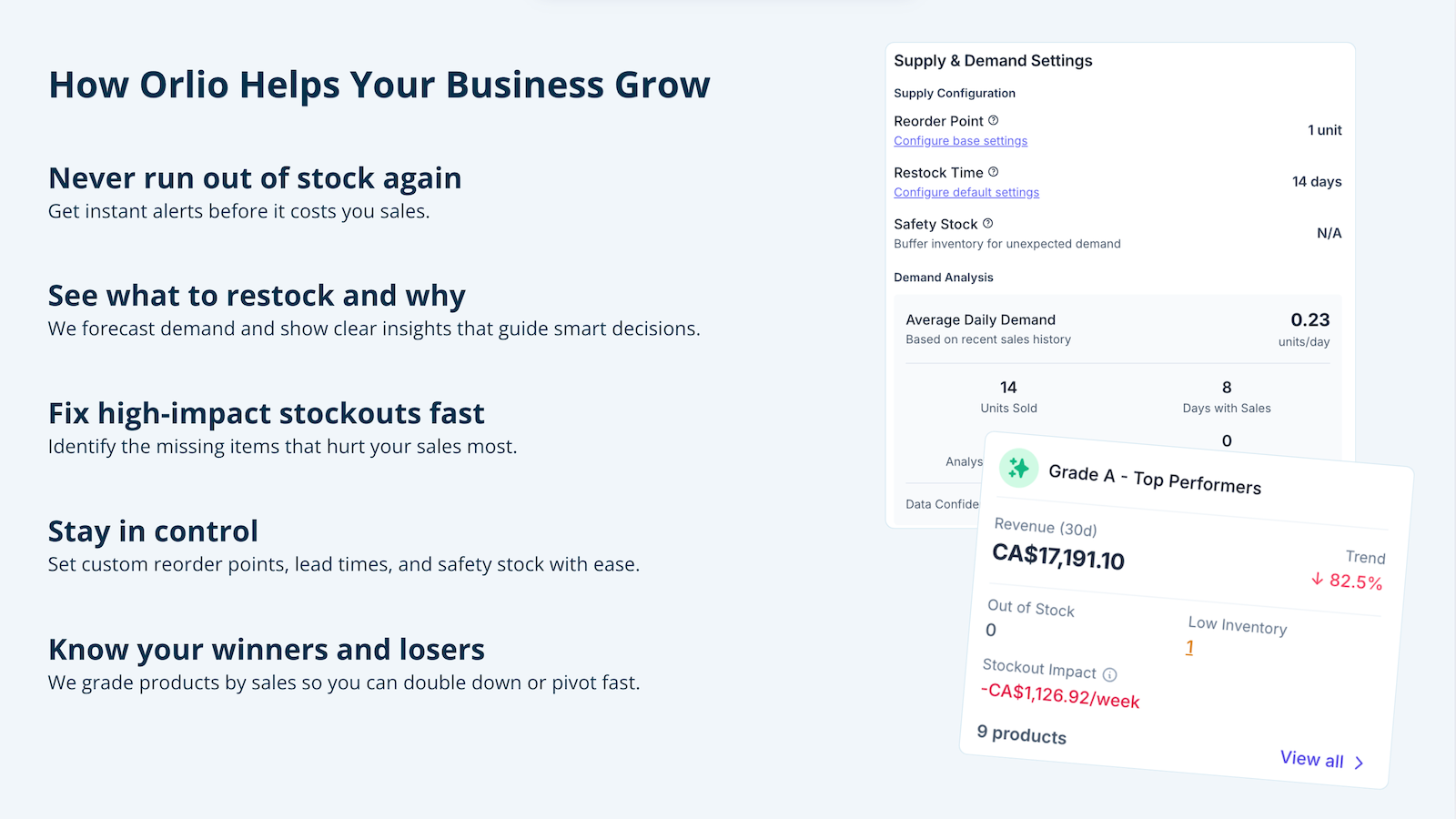Image resolution: width=1456 pixels, height=819 pixels.
Task: Open Configure base settings link
Action: [x=960, y=141]
